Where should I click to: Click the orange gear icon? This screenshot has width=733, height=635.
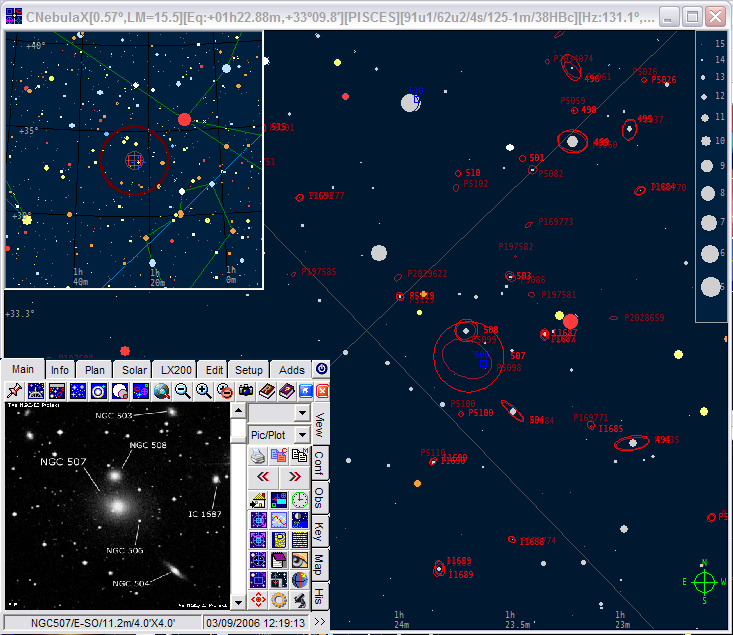pyautogui.click(x=279, y=600)
